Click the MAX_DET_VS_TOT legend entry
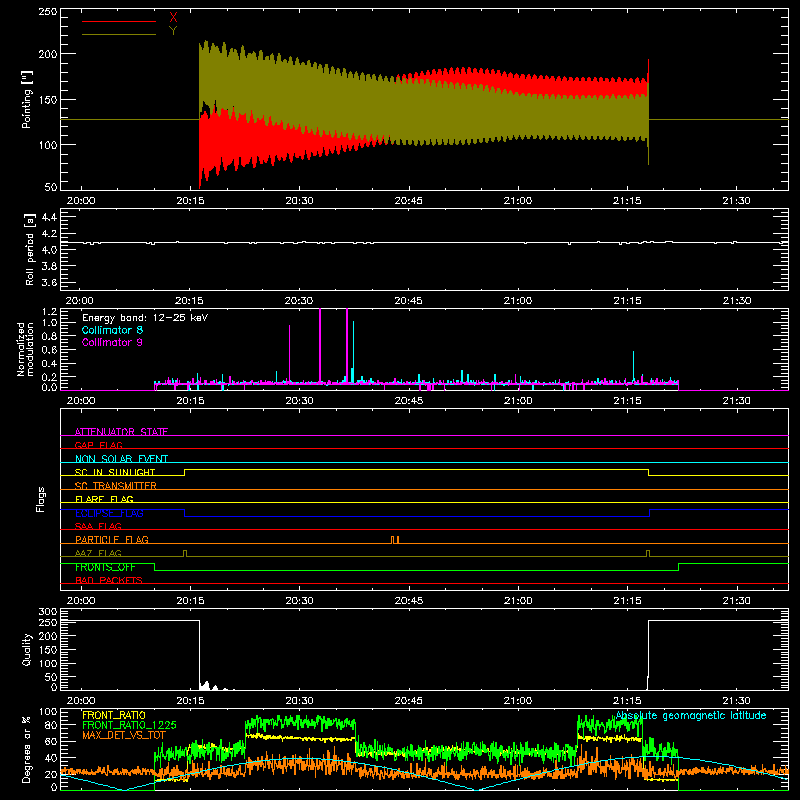This screenshot has width=800, height=800. click(124, 735)
